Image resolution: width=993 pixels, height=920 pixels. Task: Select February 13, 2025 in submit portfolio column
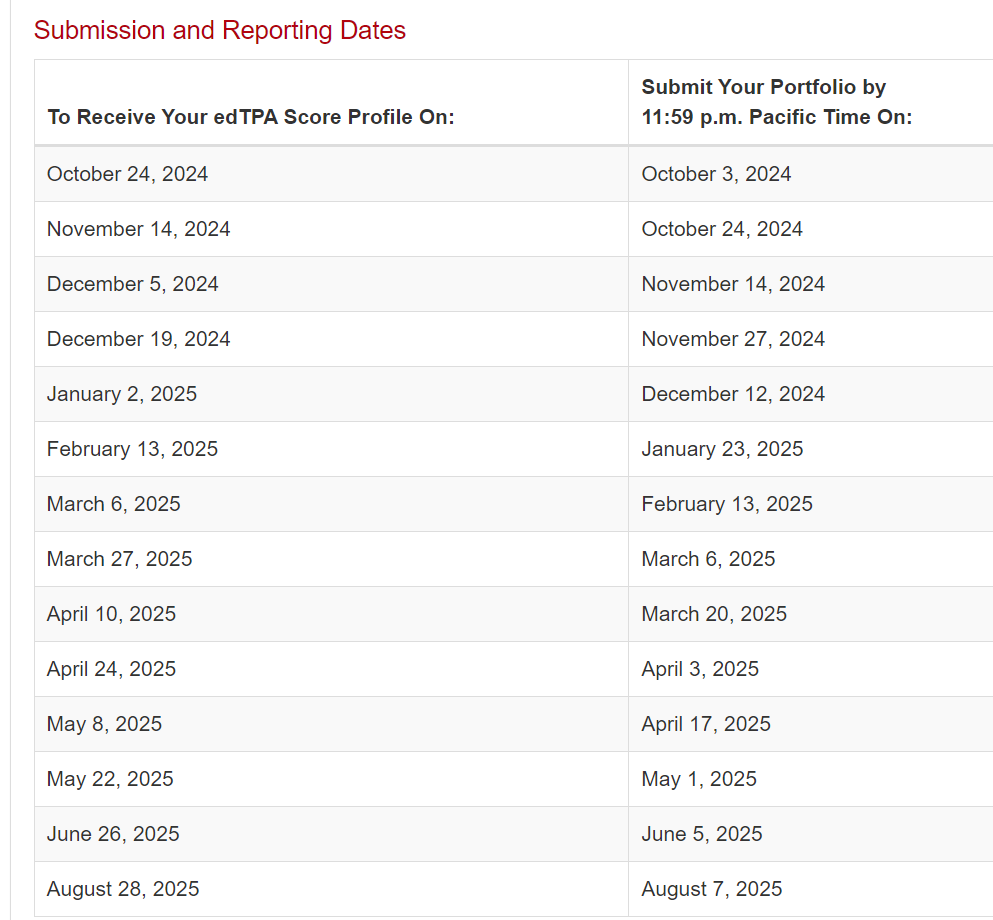pos(726,505)
